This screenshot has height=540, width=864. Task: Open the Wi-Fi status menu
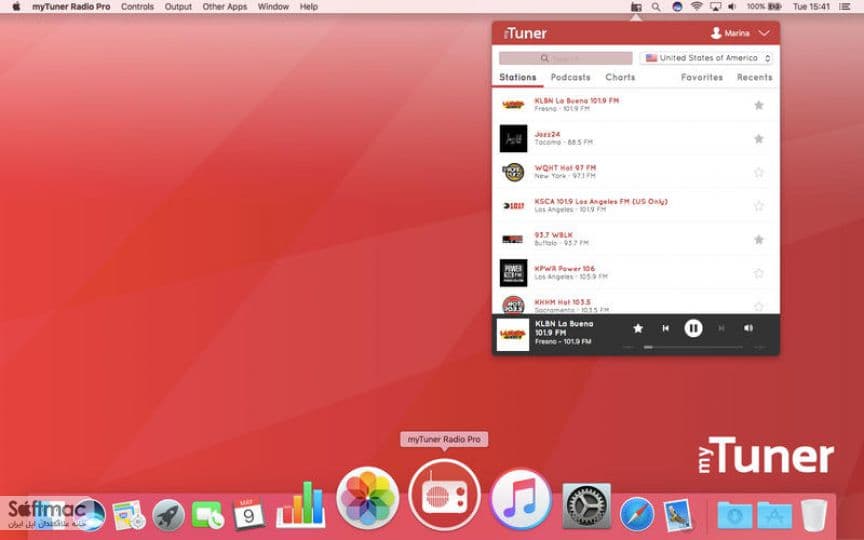(x=696, y=7)
